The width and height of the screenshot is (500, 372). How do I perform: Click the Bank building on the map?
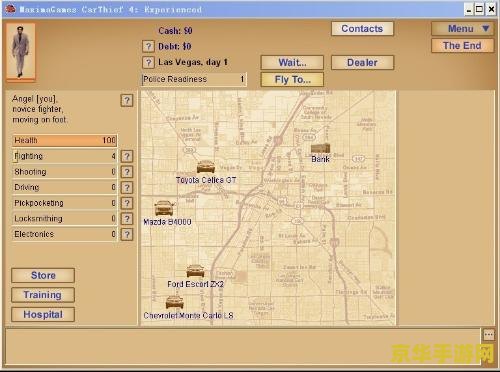pos(320,148)
